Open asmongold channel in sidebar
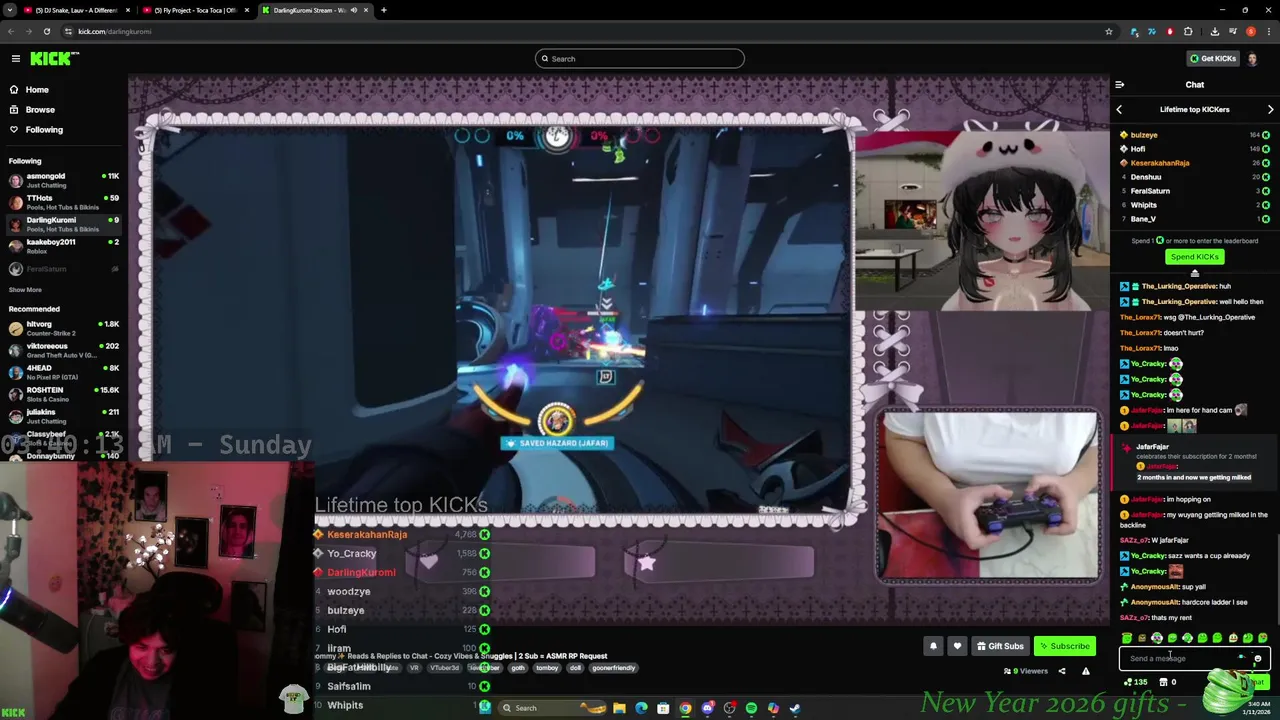This screenshot has width=1280, height=720. point(63,180)
